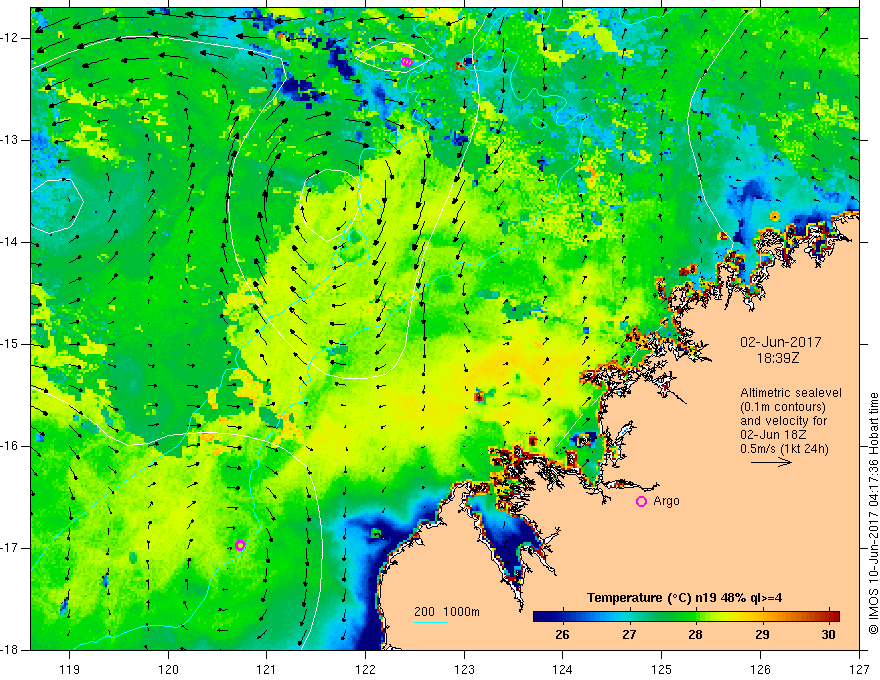Click the Argo float marker near 12°S

[407, 62]
